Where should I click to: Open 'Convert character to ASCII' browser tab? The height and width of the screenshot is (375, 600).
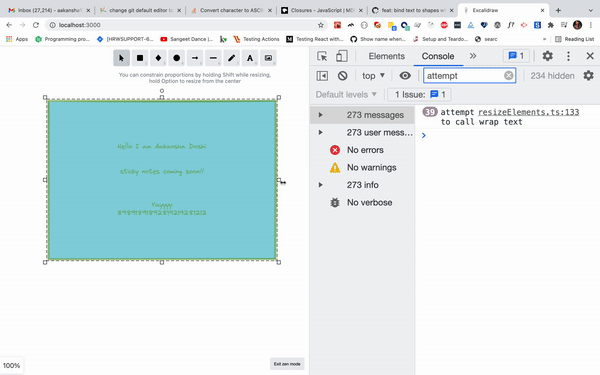click(x=231, y=10)
